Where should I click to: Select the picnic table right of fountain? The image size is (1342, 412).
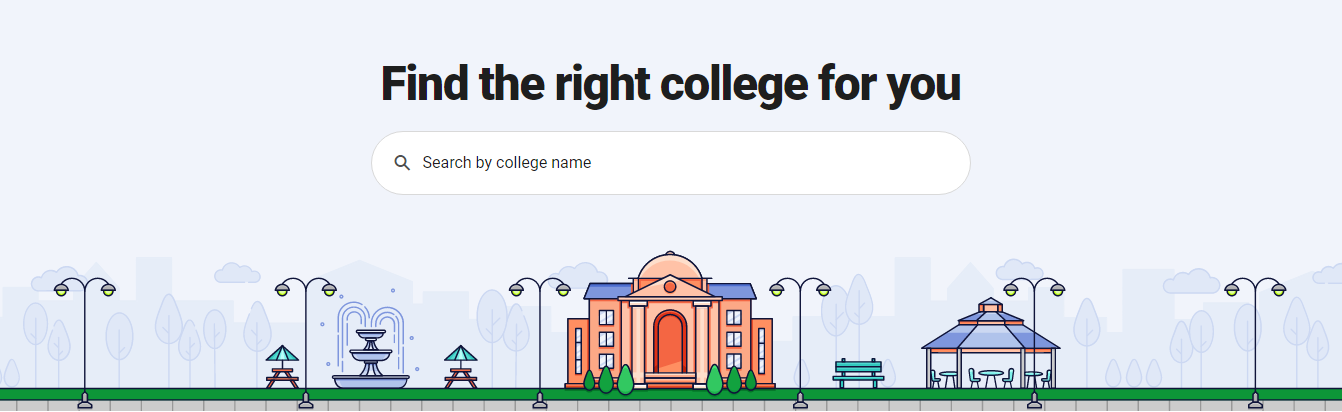pyautogui.click(x=460, y=367)
